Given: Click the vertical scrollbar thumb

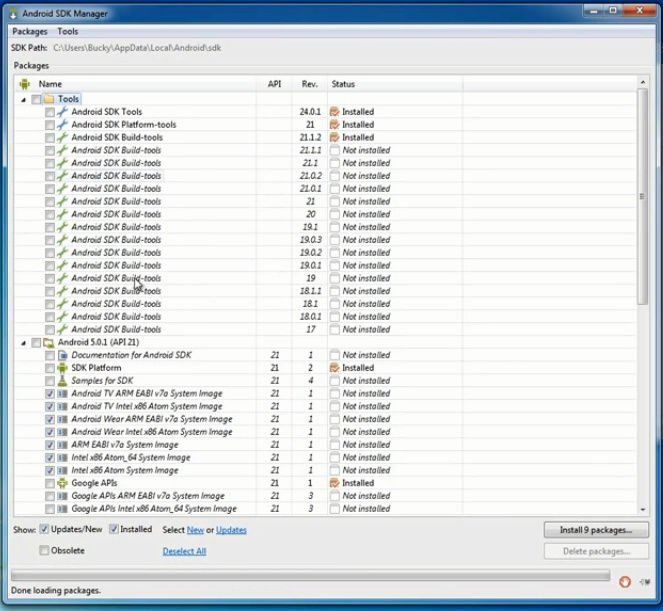Looking at the screenshot, I should pyautogui.click(x=643, y=197).
